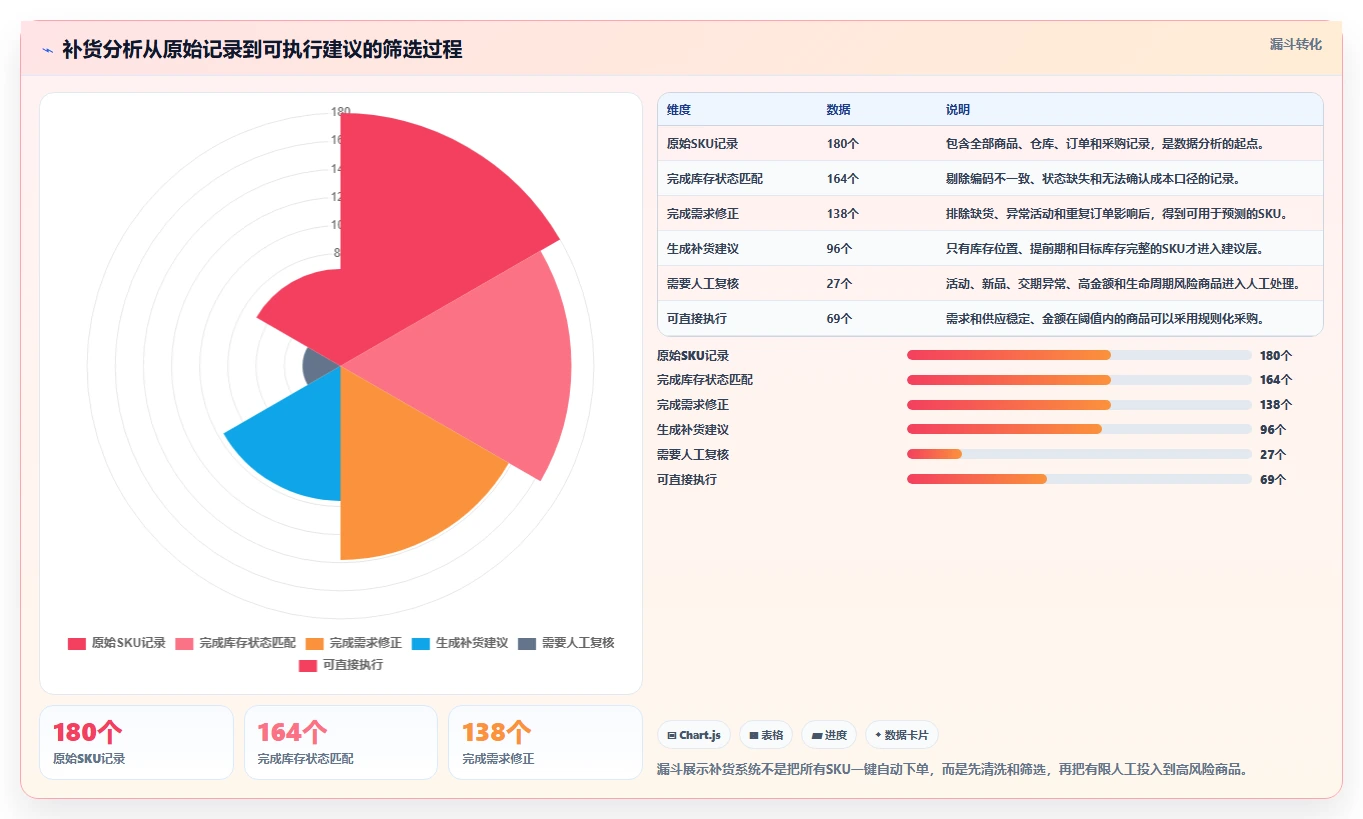
Task: Toggle the 原始SKU记录 legend swatch
Action: coord(77,643)
